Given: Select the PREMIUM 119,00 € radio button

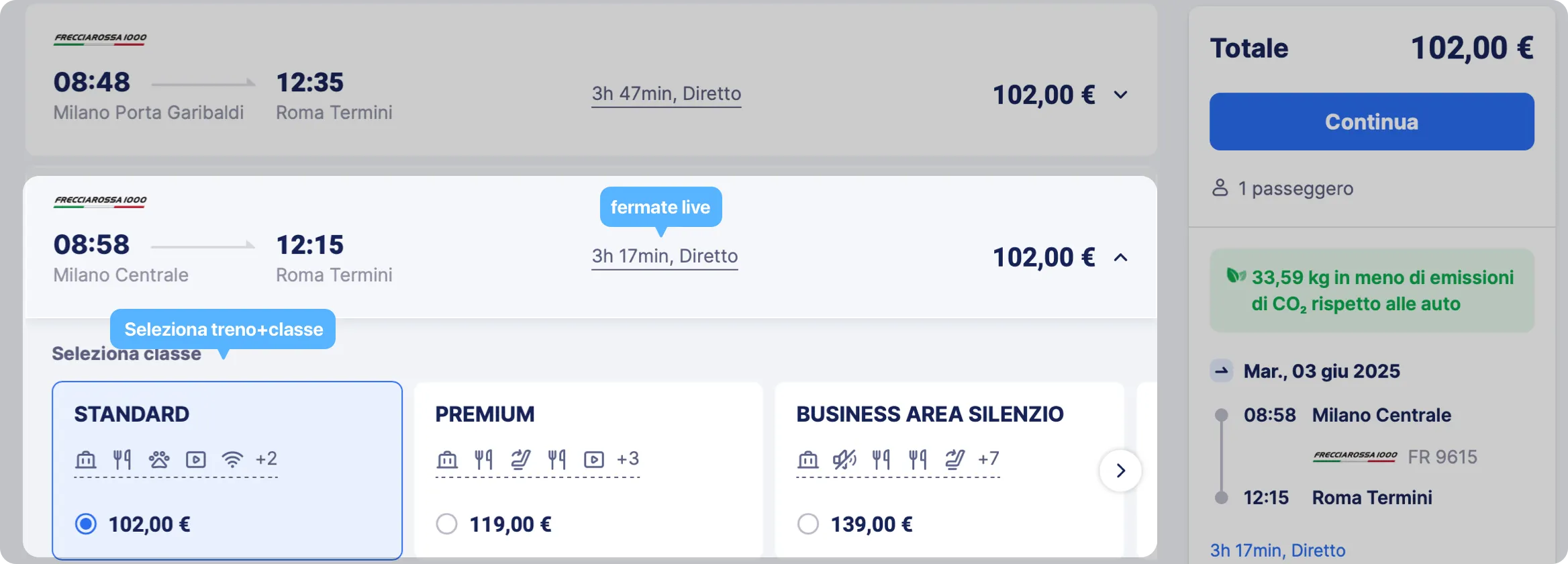Looking at the screenshot, I should click(x=447, y=524).
